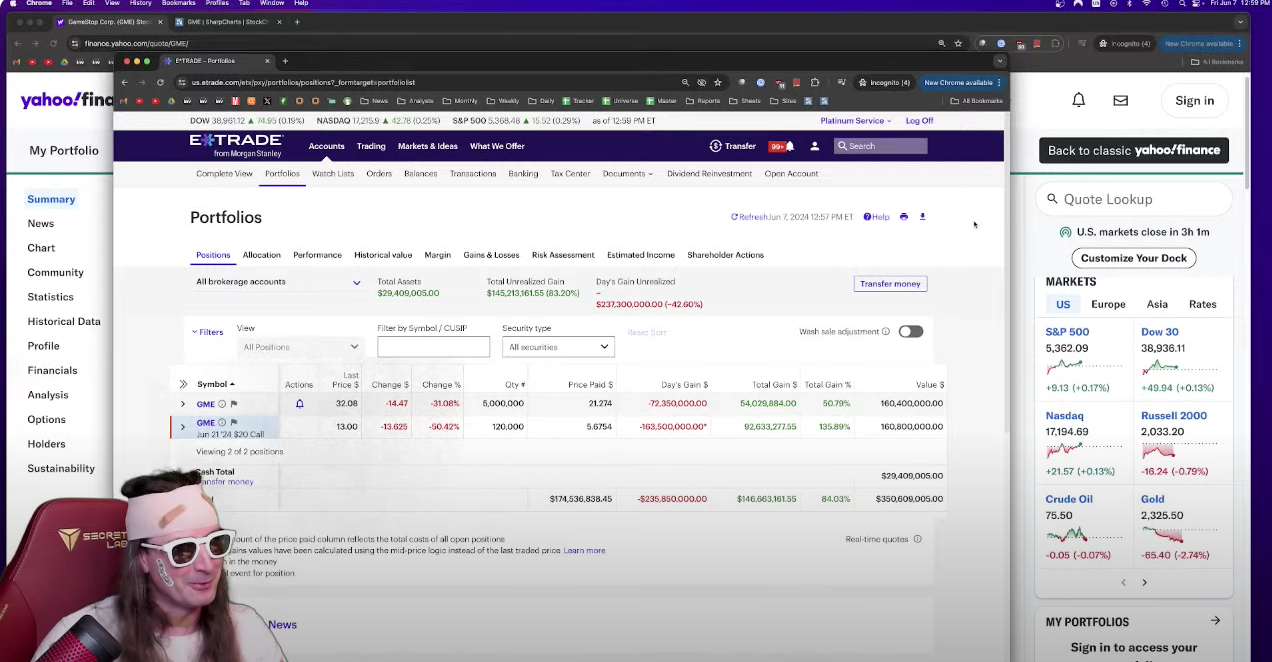Open the Chrome History menu in the menu bar
The width and height of the screenshot is (1272, 662).
coord(140,4)
